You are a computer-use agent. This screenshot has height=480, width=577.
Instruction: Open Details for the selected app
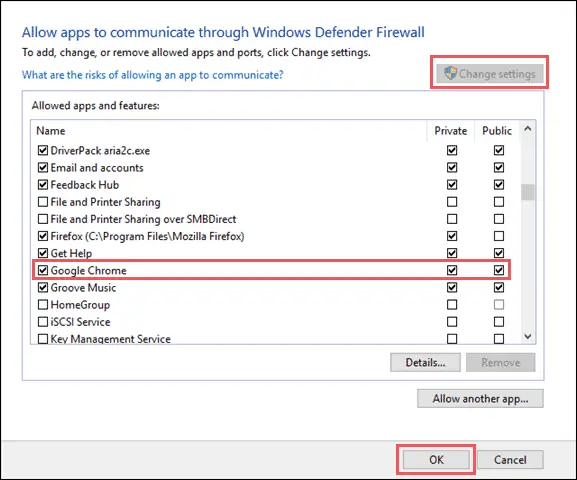[x=425, y=363]
